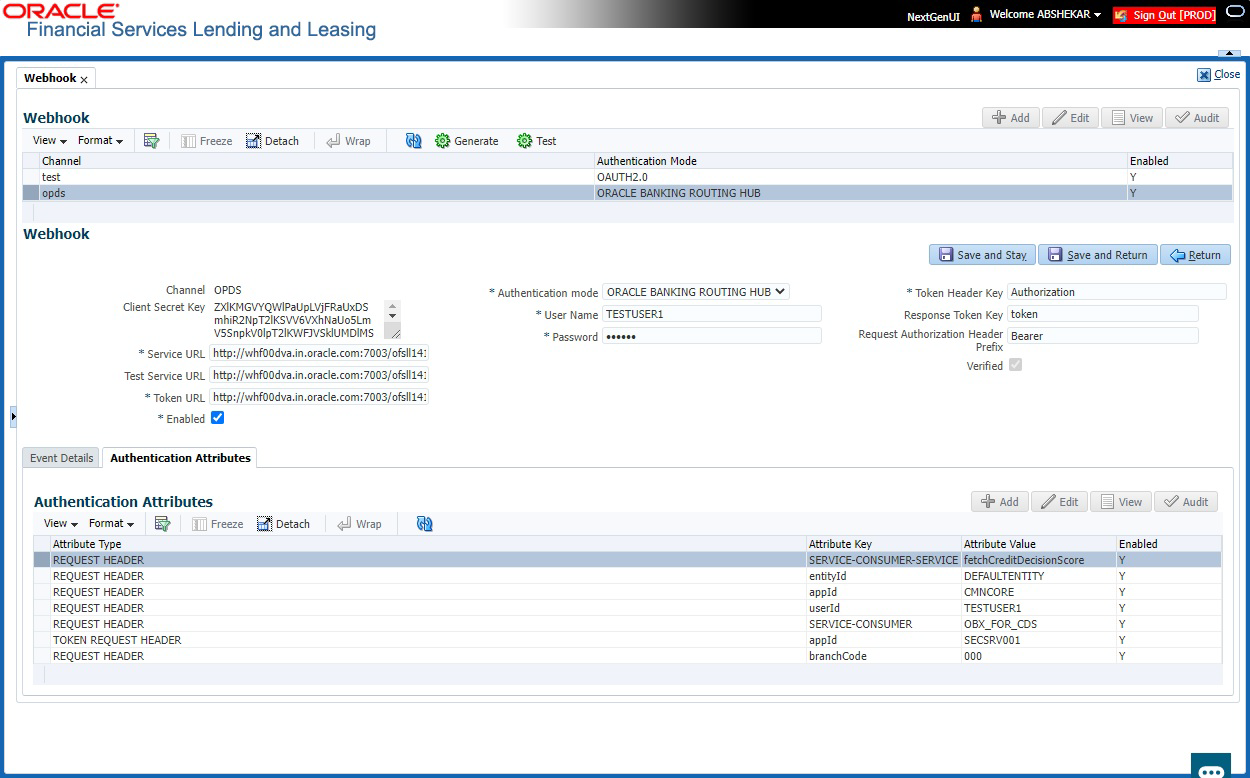The width and height of the screenshot is (1250, 778).
Task: Click the Service URL input field
Action: coord(319,353)
